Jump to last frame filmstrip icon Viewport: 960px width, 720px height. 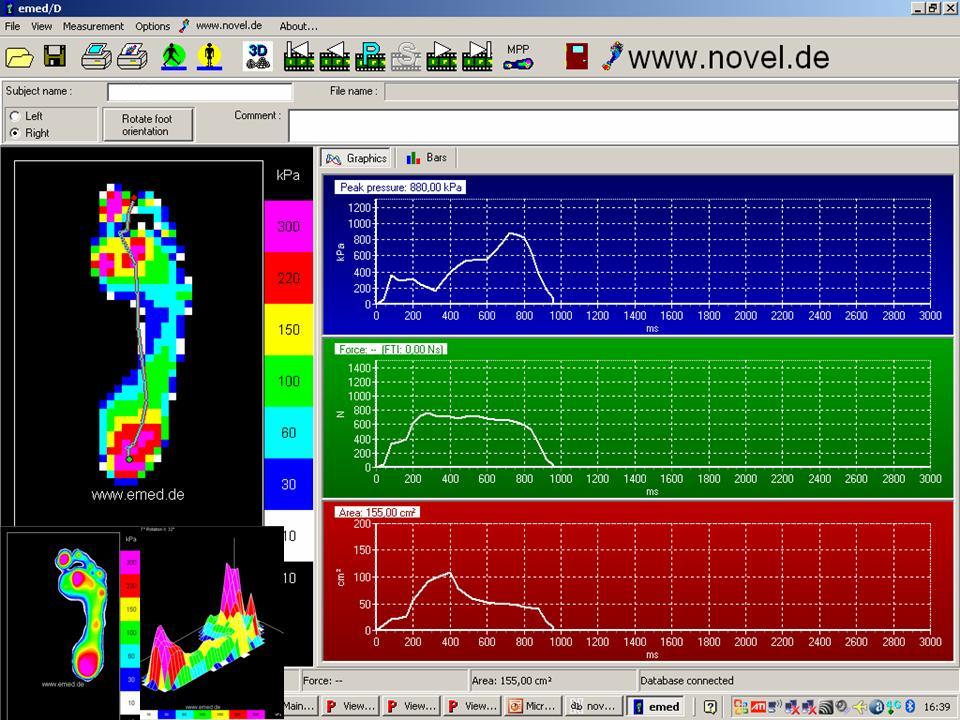478,56
